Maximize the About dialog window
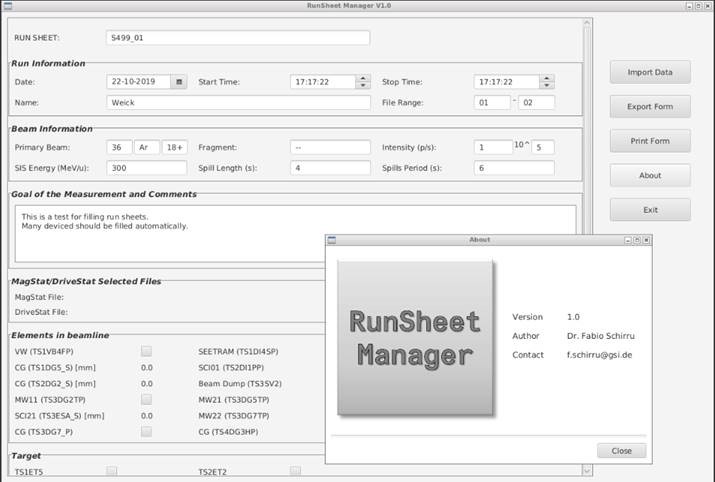The image size is (715, 482). (635, 240)
